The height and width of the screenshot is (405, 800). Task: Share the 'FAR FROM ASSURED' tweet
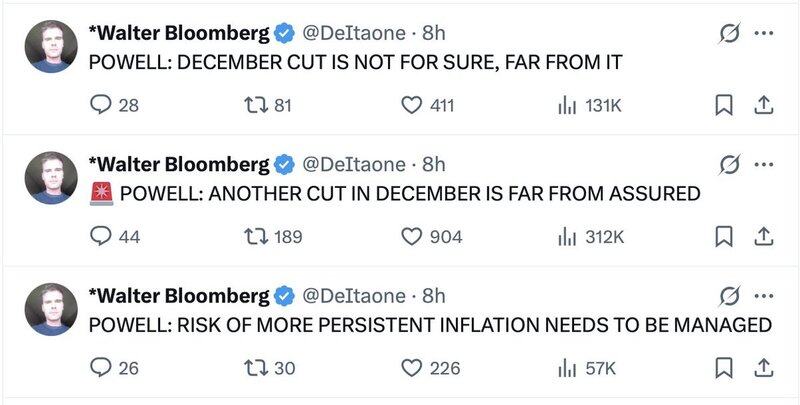(x=762, y=237)
